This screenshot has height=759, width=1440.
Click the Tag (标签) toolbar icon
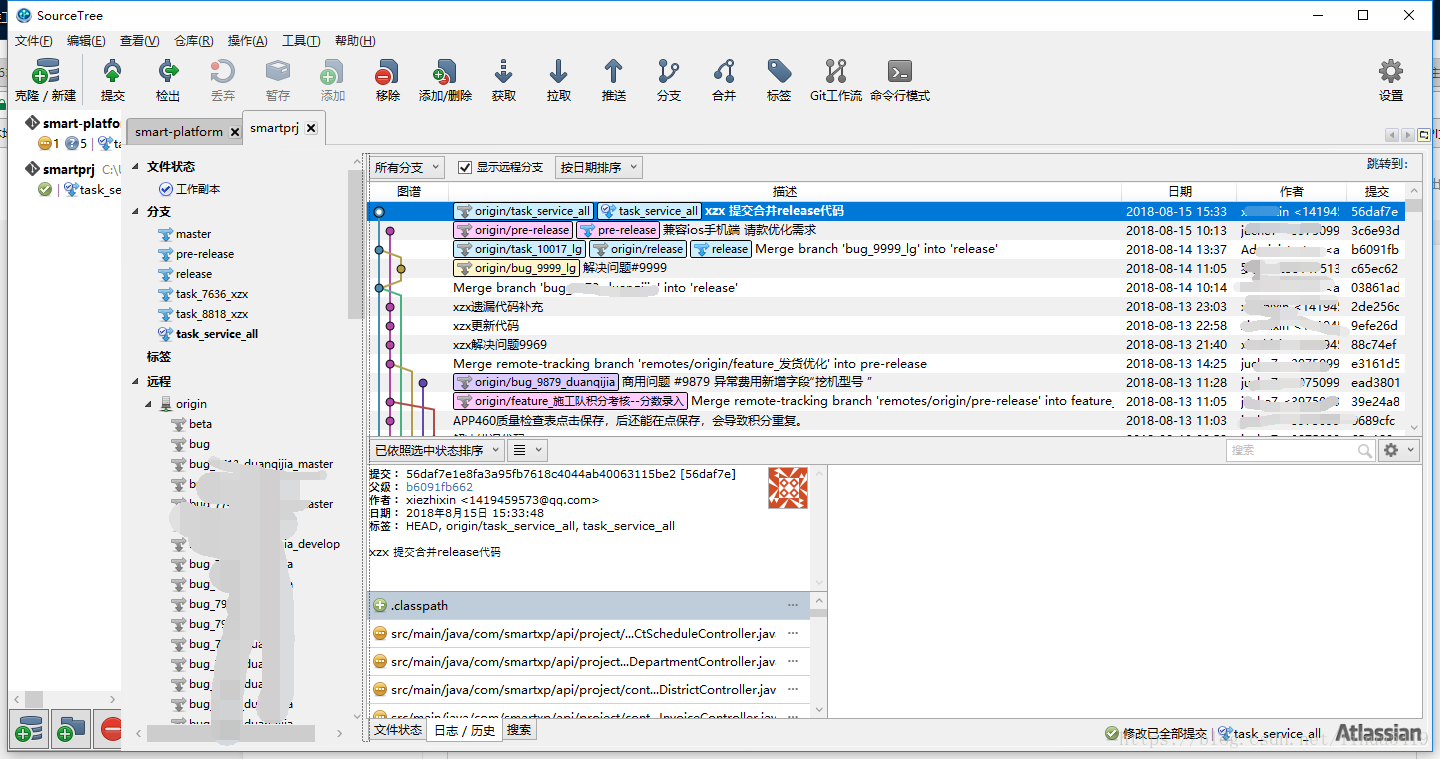(x=779, y=72)
